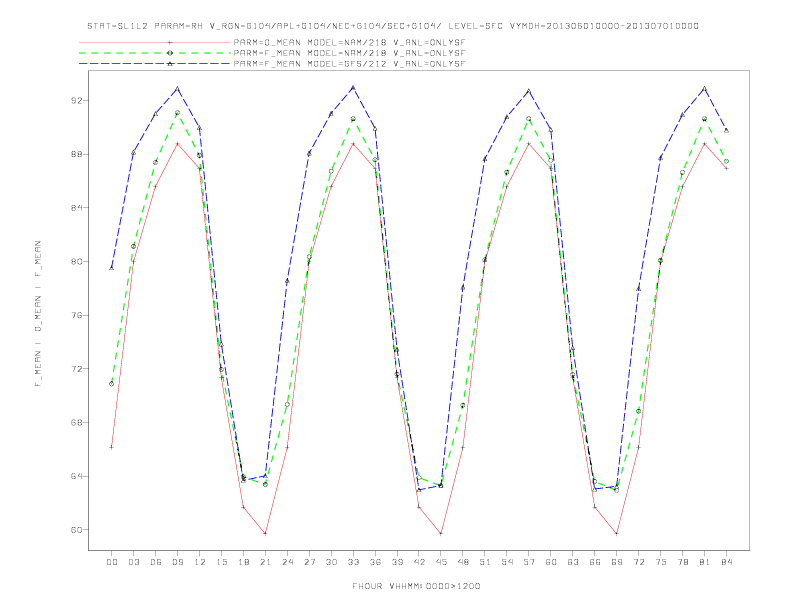
Task: Click plus marker on red legend line
Action: pos(170,42)
